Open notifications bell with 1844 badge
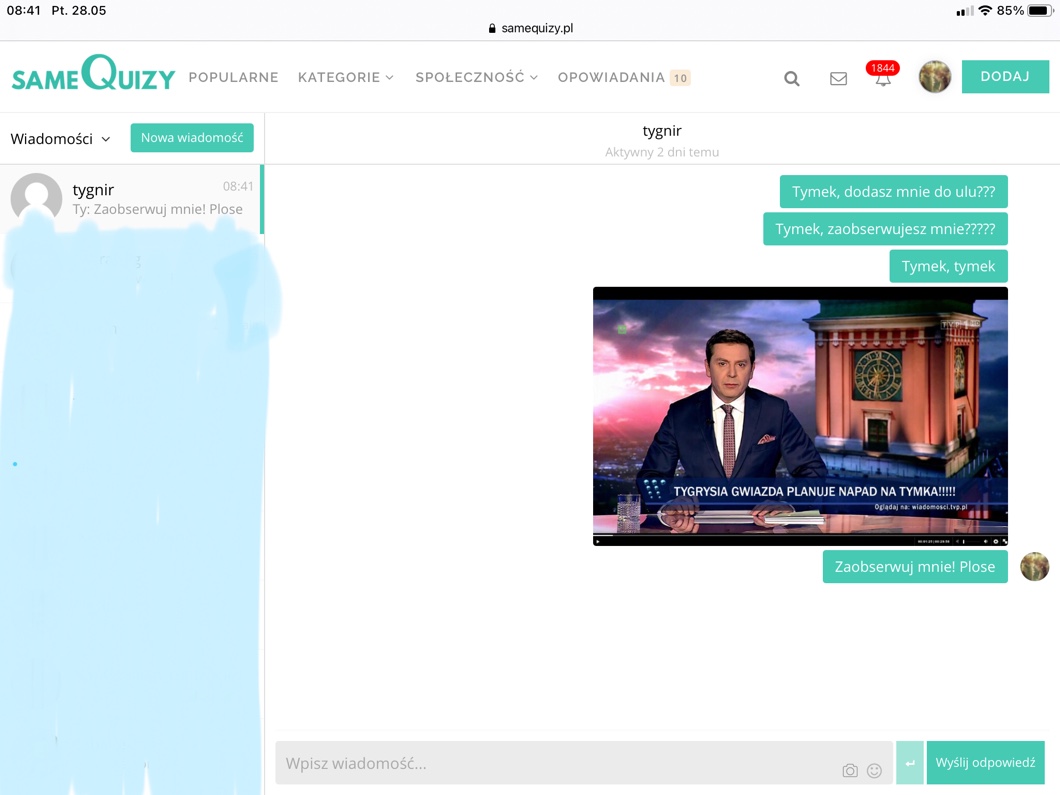Image resolution: width=1060 pixels, height=795 pixels. (882, 77)
